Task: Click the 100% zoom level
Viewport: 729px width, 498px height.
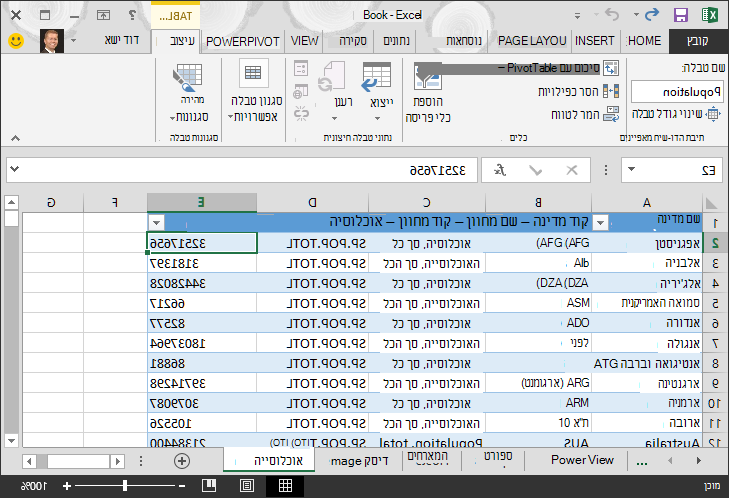Action: [x=34, y=486]
